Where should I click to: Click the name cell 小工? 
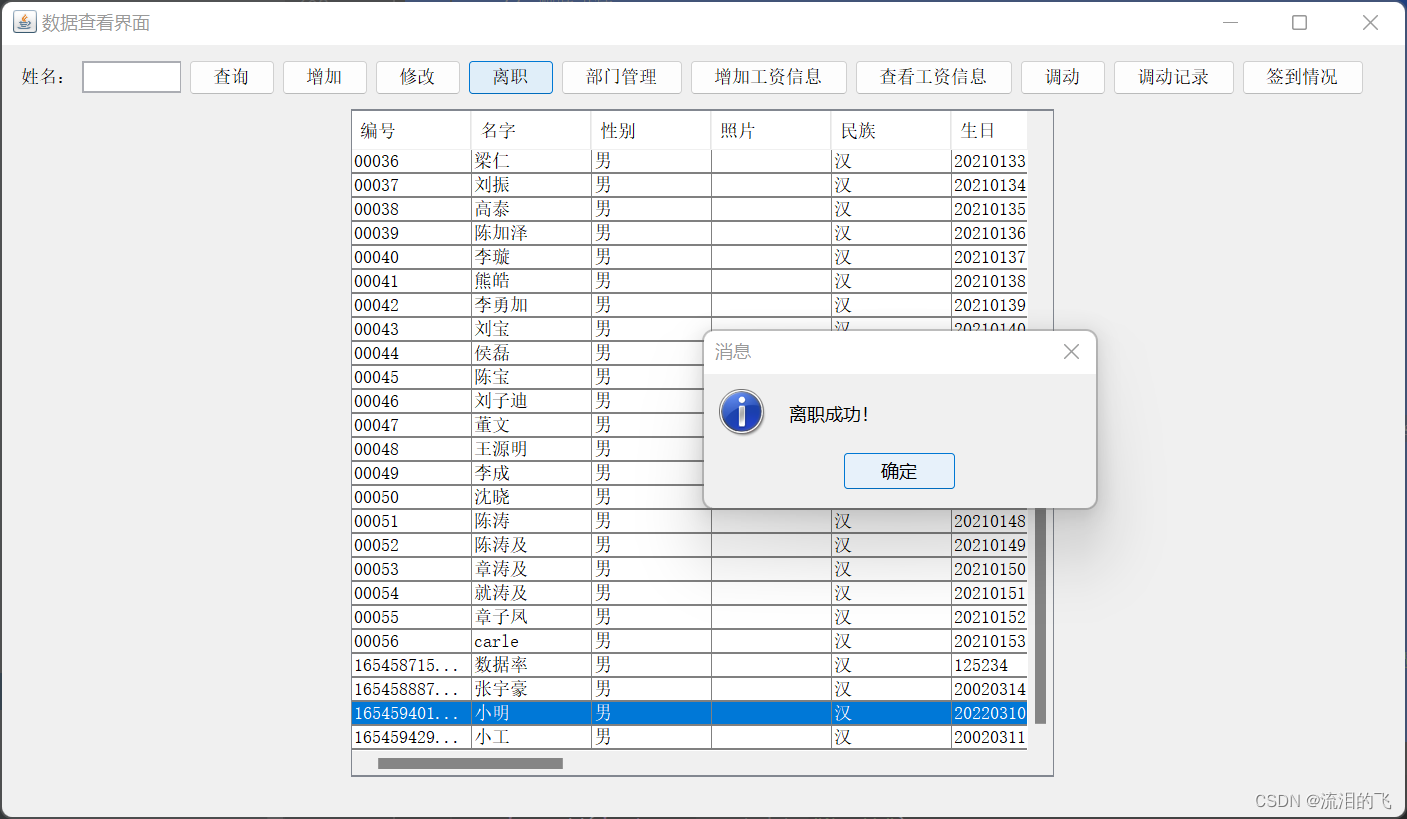pyautogui.click(x=531, y=737)
